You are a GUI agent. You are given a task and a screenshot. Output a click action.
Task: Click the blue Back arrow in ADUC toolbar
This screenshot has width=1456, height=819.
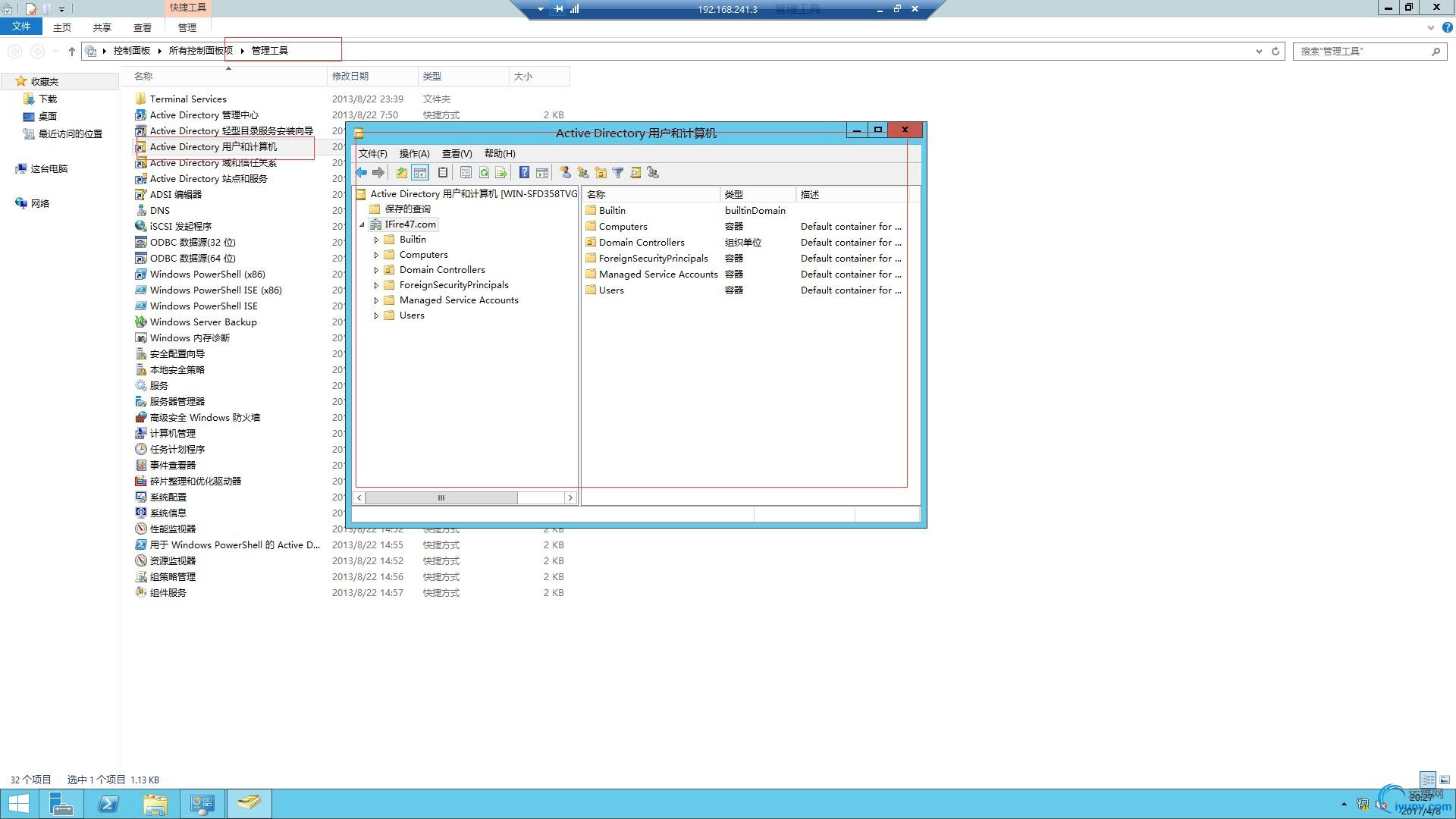click(362, 173)
